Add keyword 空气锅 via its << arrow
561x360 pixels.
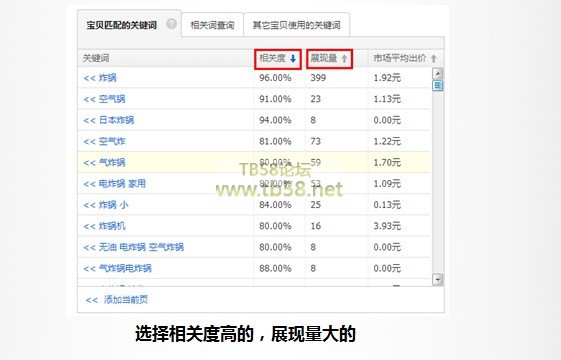(x=89, y=99)
